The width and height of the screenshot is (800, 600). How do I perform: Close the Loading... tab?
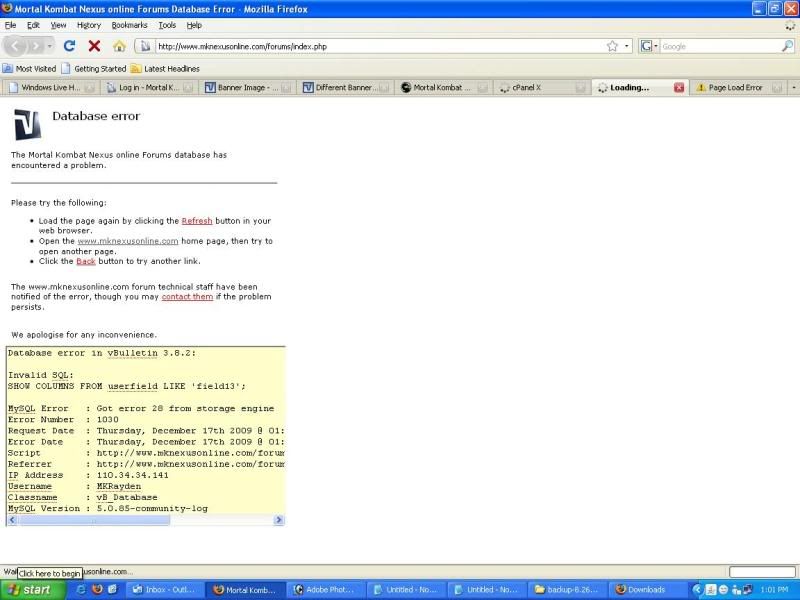(679, 88)
